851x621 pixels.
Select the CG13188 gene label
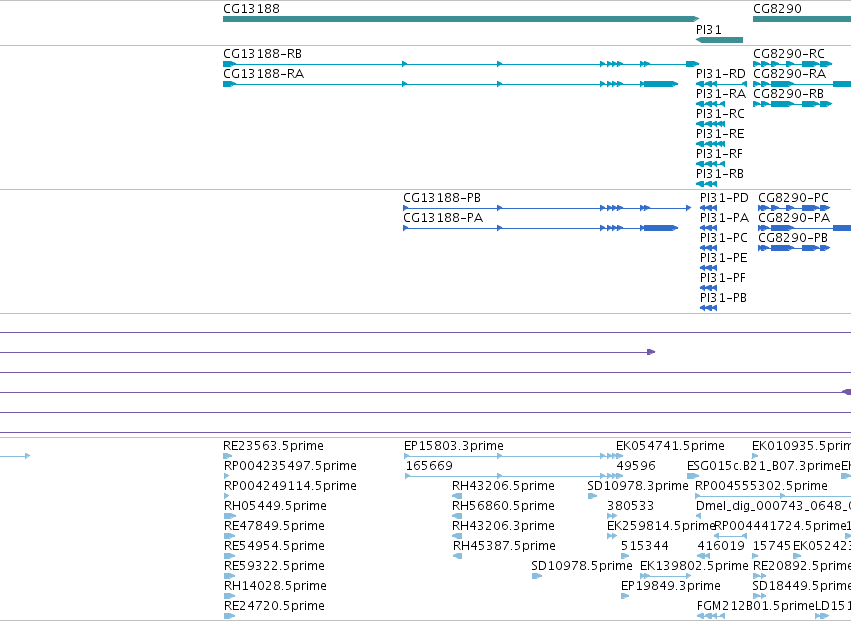click(251, 9)
